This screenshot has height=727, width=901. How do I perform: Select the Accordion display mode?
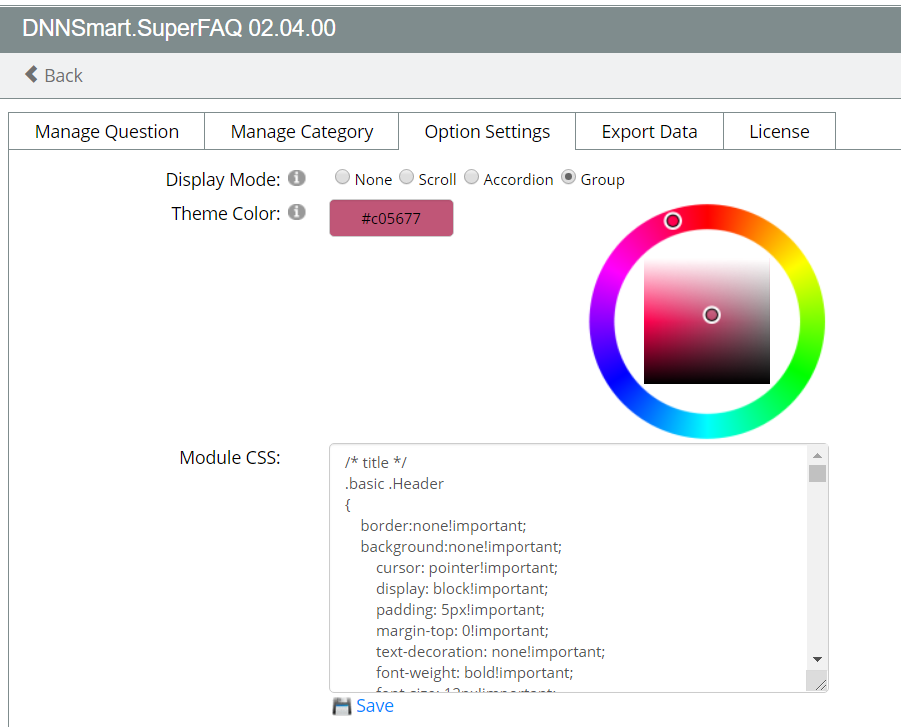click(471, 177)
